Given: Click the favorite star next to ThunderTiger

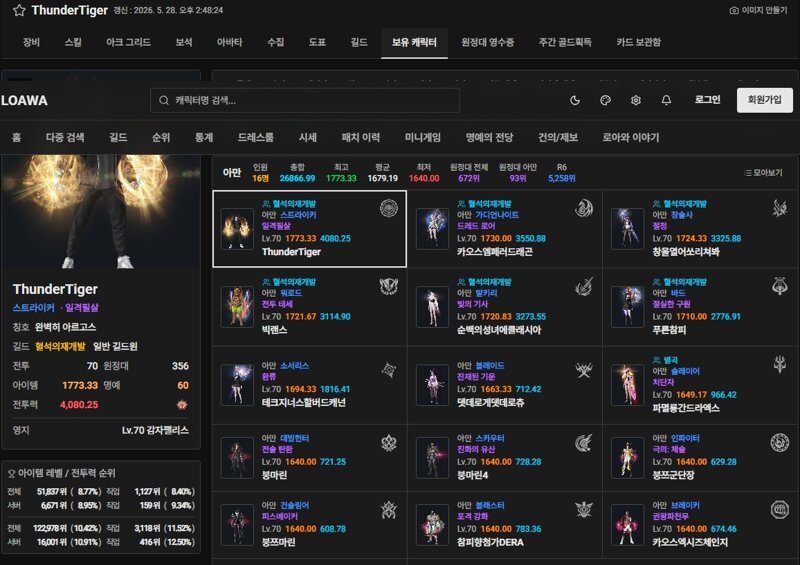Looking at the screenshot, I should coord(19,10).
